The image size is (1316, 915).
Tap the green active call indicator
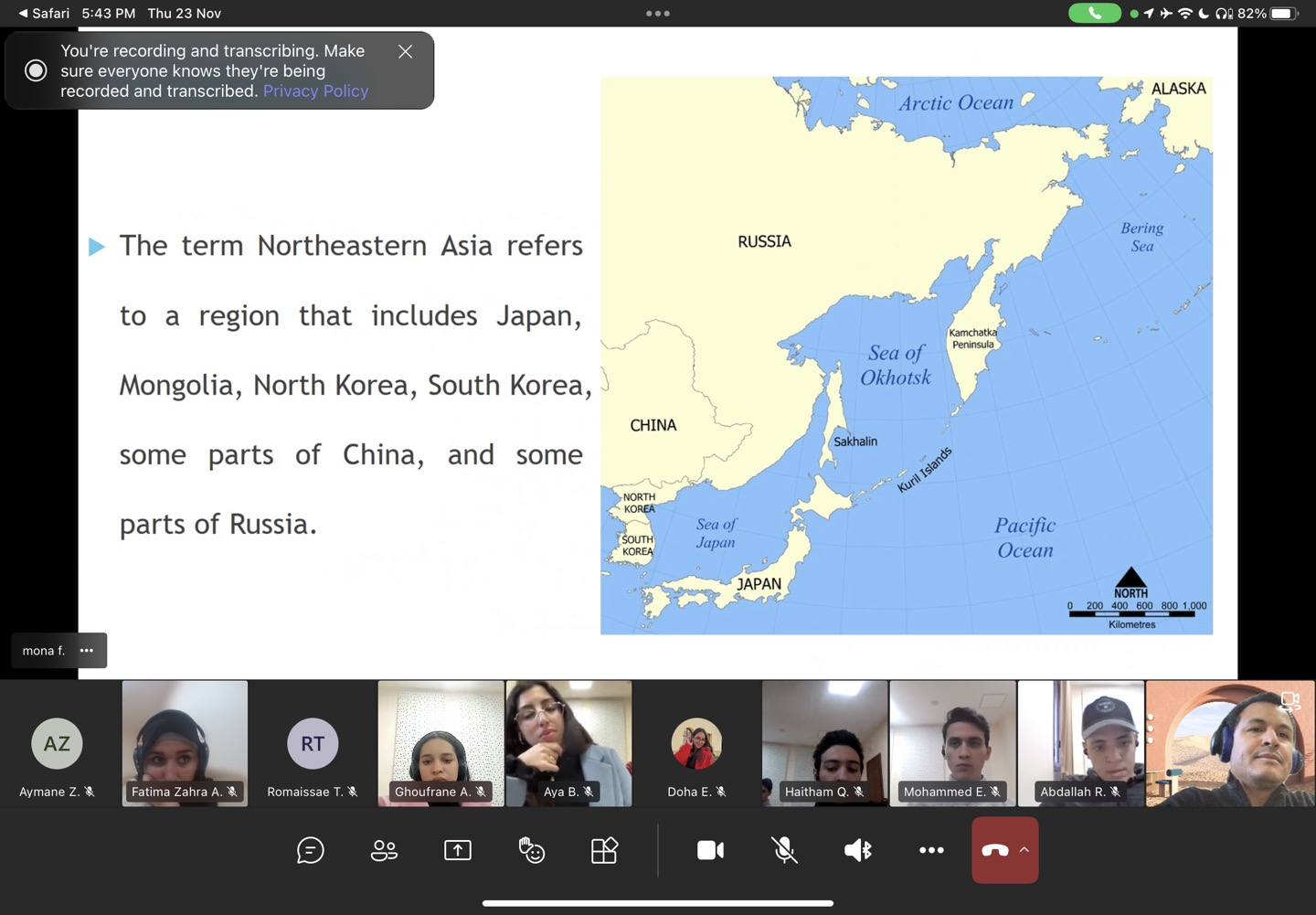(1094, 13)
